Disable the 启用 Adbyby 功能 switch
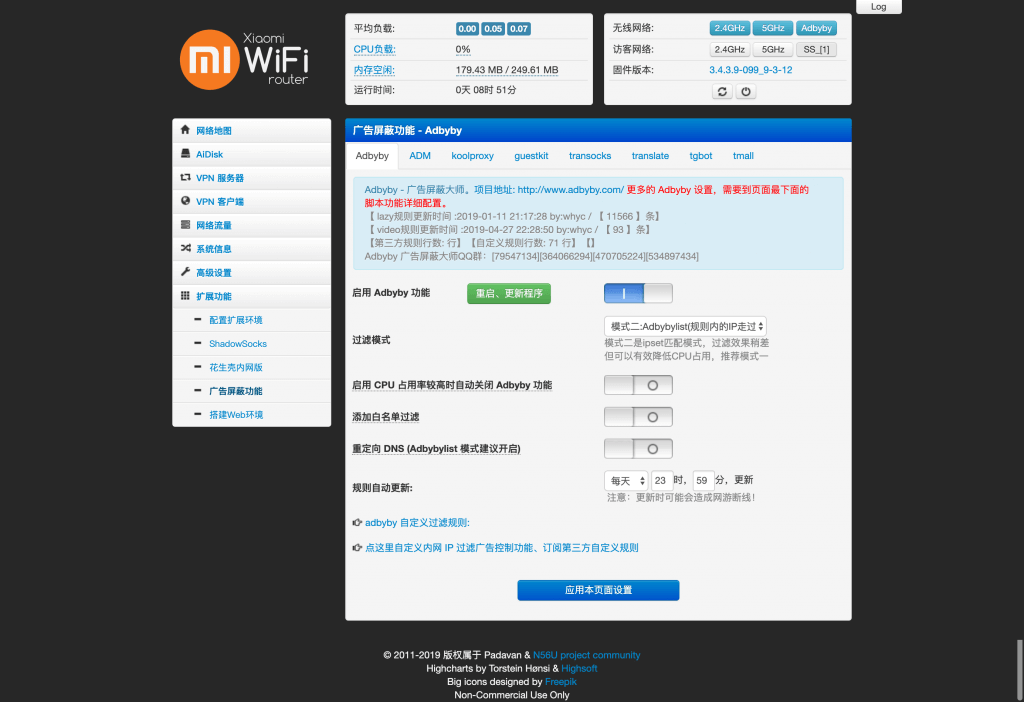This screenshot has width=1024, height=702. [638, 293]
